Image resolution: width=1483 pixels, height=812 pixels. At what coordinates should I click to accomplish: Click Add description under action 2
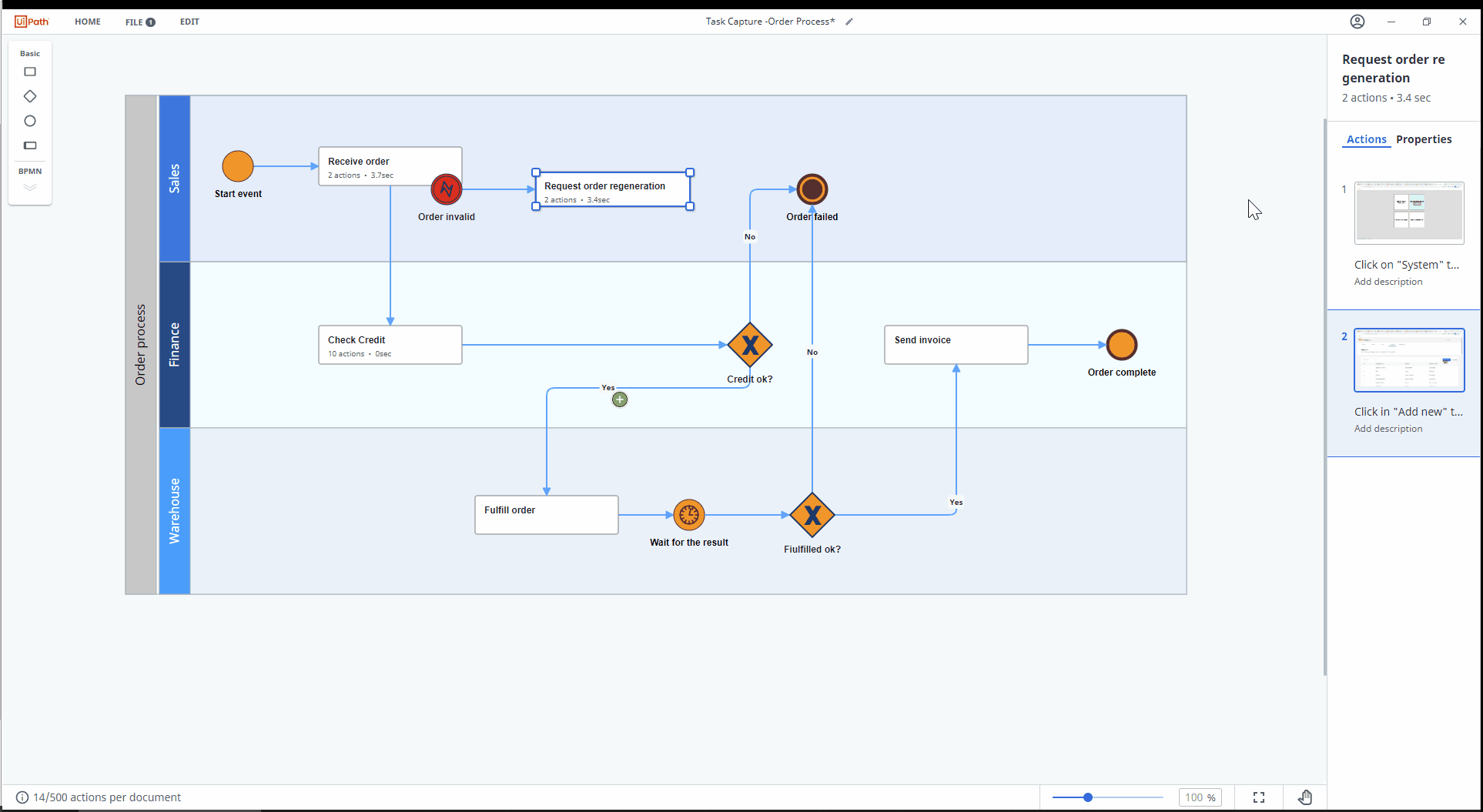(1388, 429)
